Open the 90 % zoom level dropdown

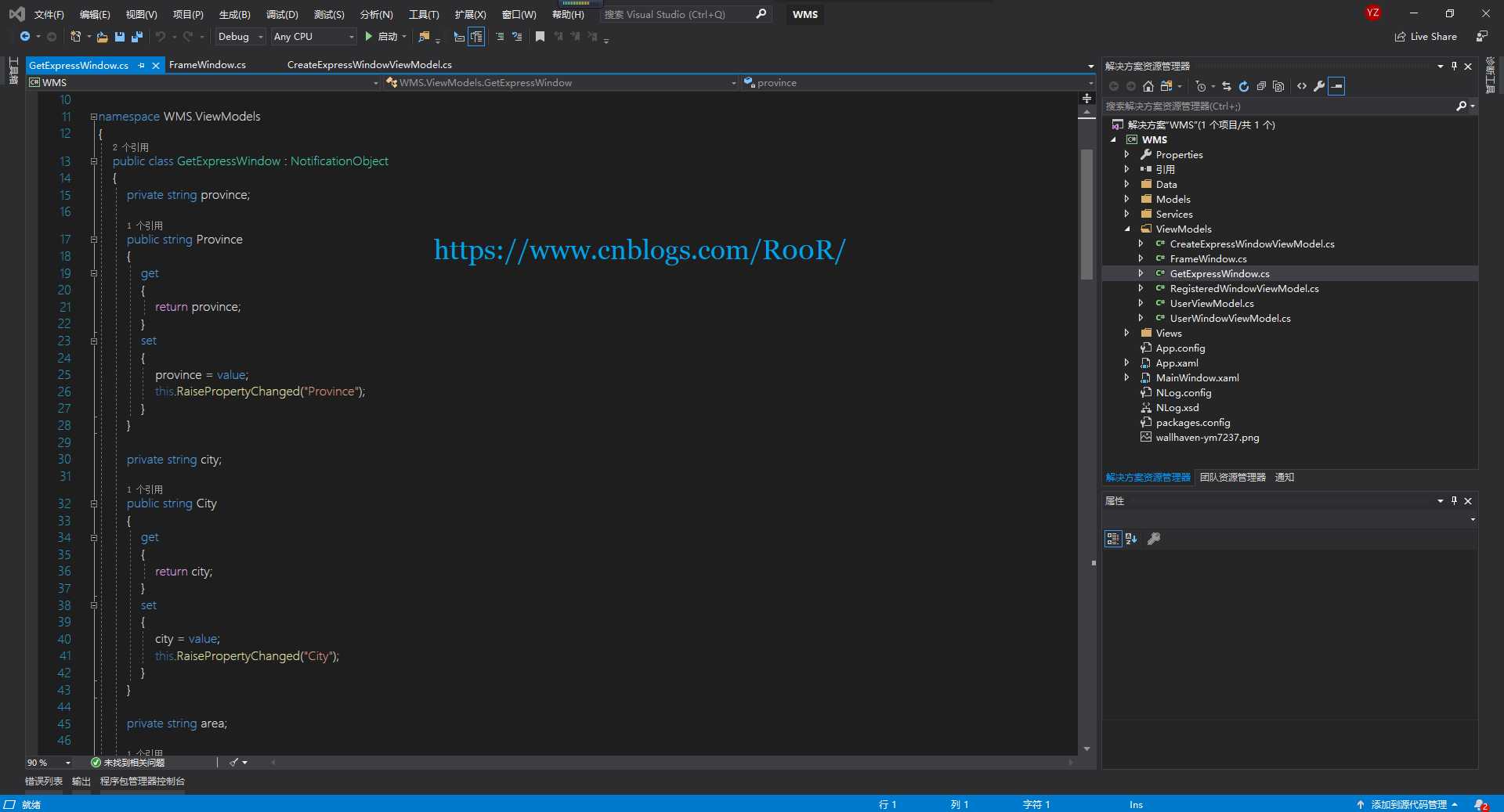[49, 763]
